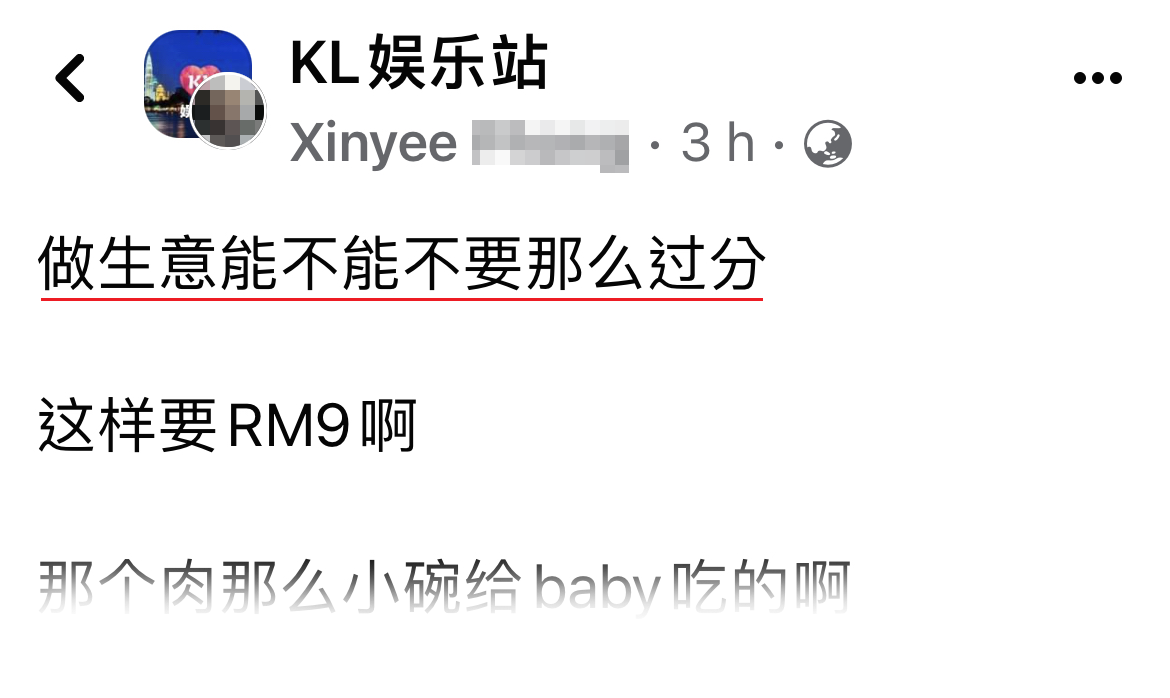1170x698 pixels.
Task: Tap the characters 娱乐站 in the header
Action: tap(458, 63)
